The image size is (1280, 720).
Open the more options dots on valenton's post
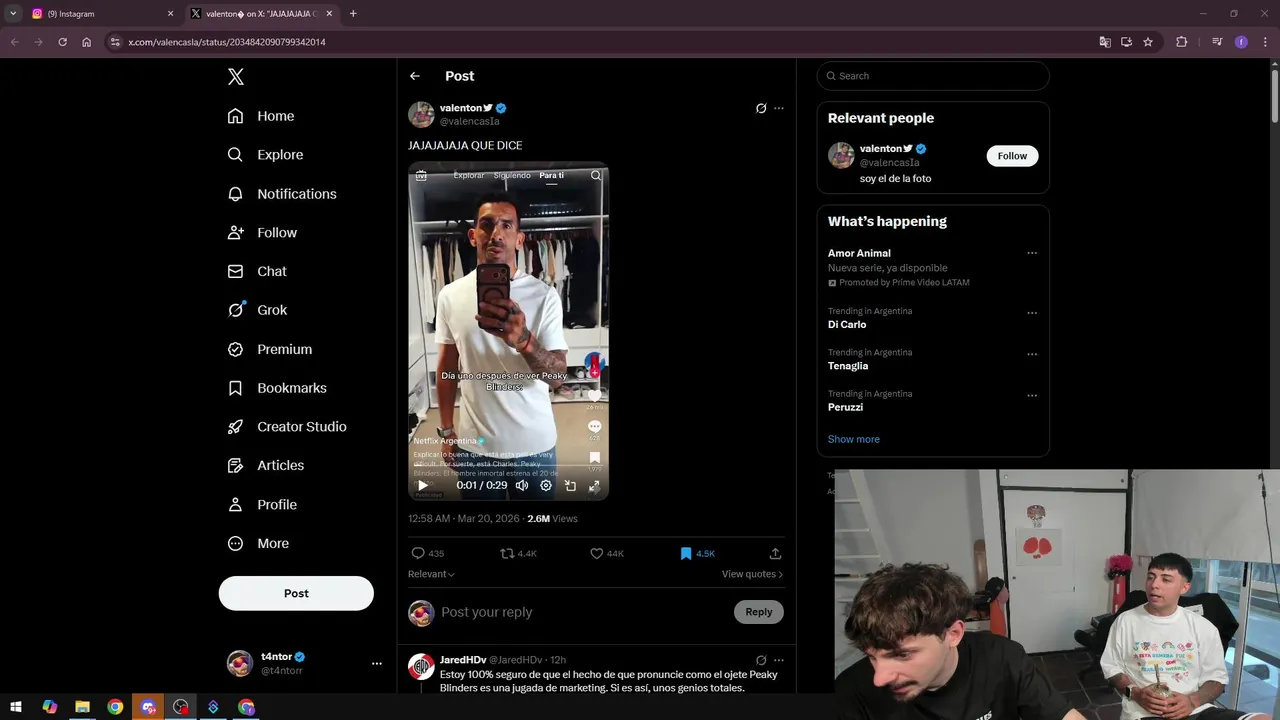(779, 108)
